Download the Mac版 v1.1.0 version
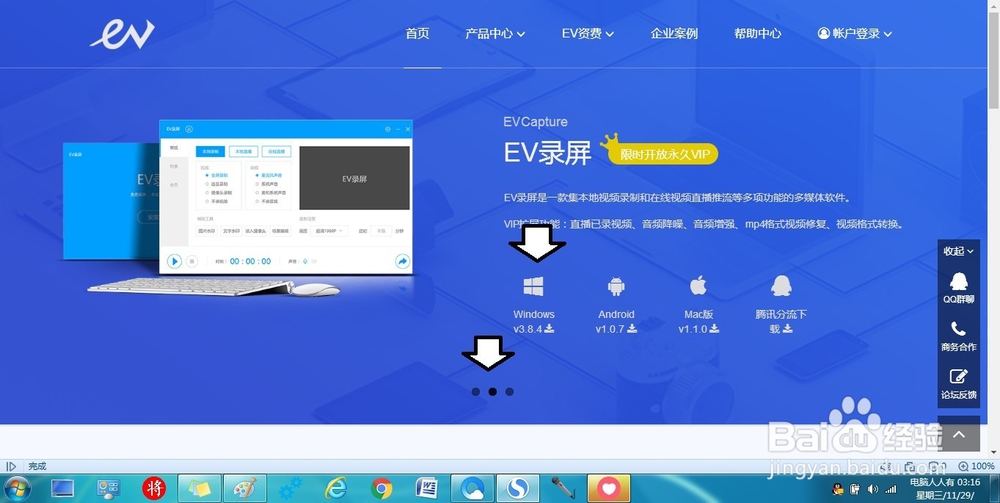 pyautogui.click(x=698, y=305)
